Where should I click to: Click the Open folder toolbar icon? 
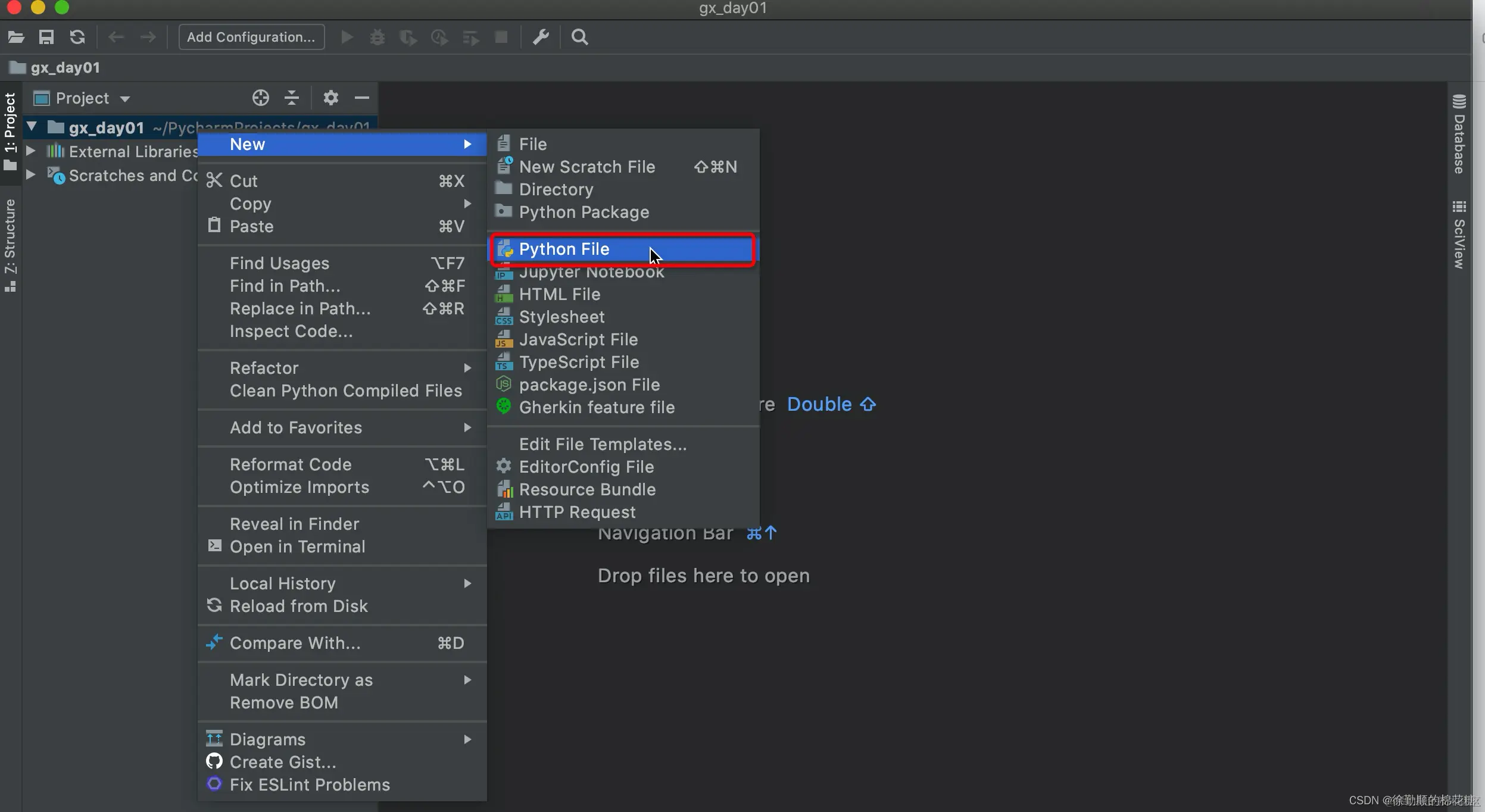(16, 37)
